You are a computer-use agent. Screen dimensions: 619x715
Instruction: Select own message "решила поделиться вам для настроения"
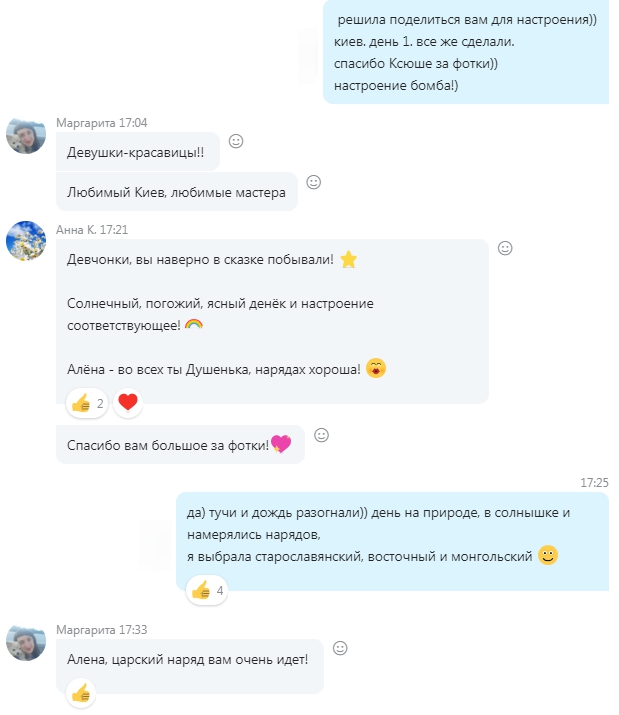tap(466, 52)
